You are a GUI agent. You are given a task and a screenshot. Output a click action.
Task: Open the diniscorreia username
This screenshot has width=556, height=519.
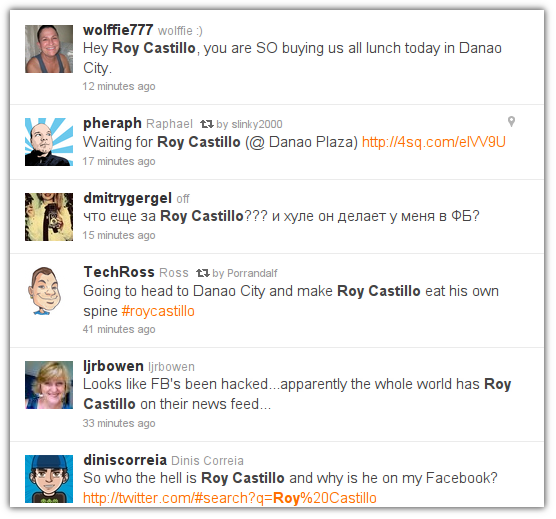(x=125, y=460)
